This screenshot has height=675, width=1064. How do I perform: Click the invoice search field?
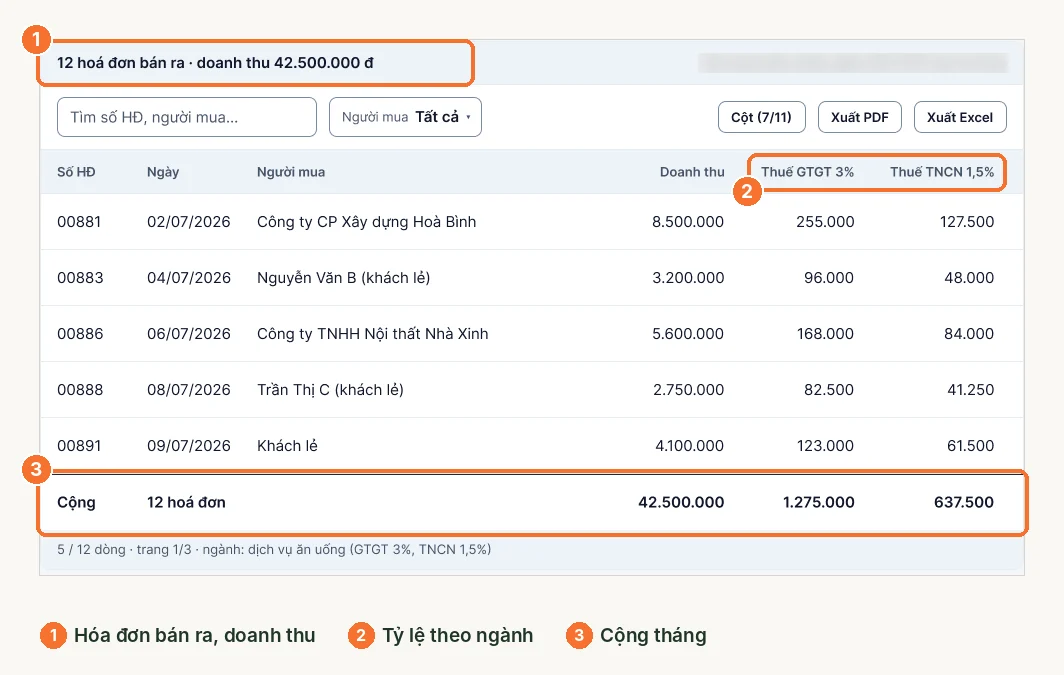pos(187,117)
